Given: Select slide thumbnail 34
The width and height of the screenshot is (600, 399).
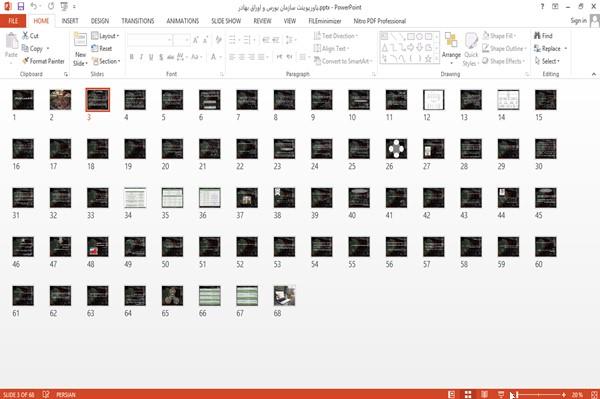Looking at the screenshot, I should [x=135, y=198].
